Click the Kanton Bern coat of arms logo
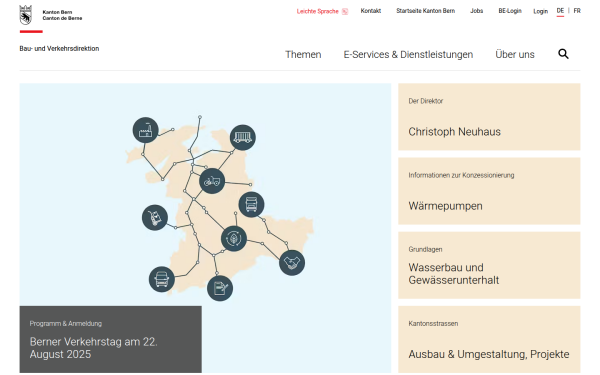 (26, 15)
